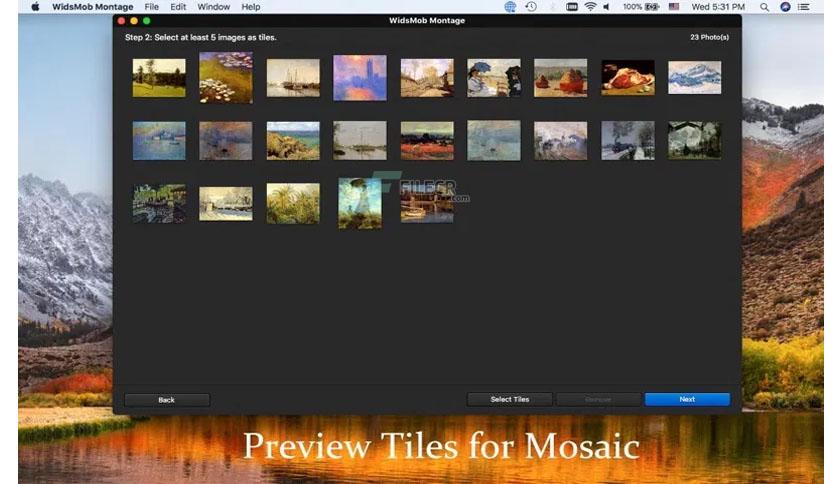Image resolution: width=836 pixels, height=484 pixels.
Task: Select the water lilies painting thumbnail
Action: pos(226,78)
